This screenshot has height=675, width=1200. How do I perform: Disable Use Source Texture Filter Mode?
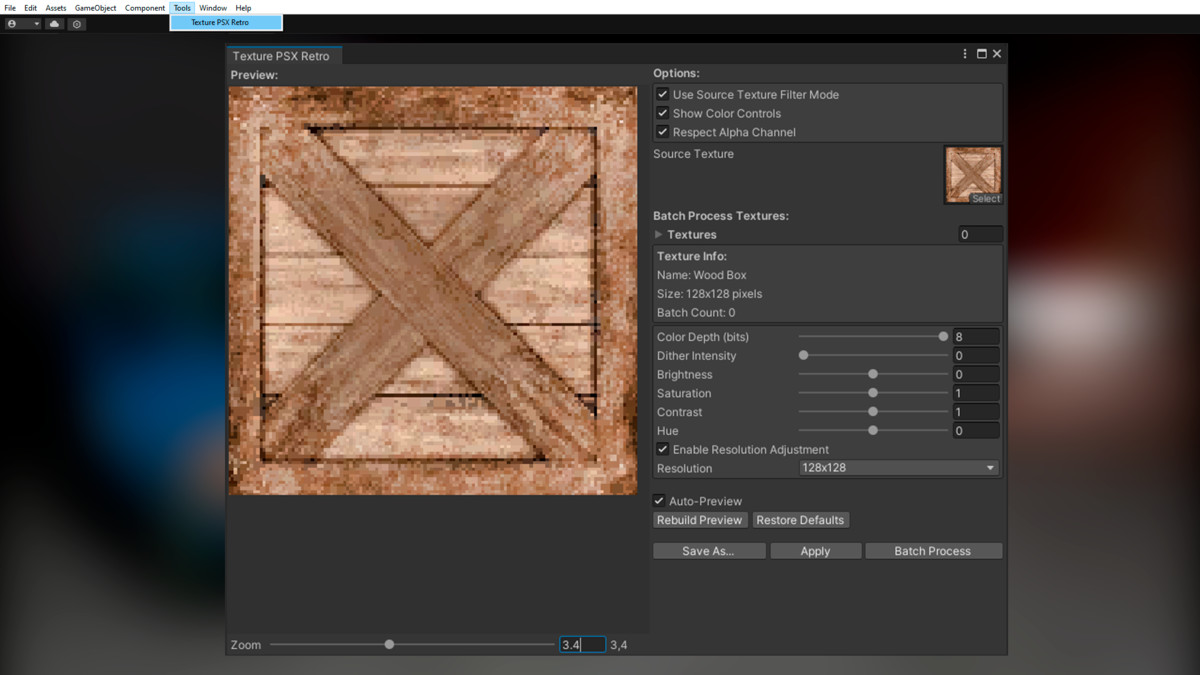tap(662, 95)
